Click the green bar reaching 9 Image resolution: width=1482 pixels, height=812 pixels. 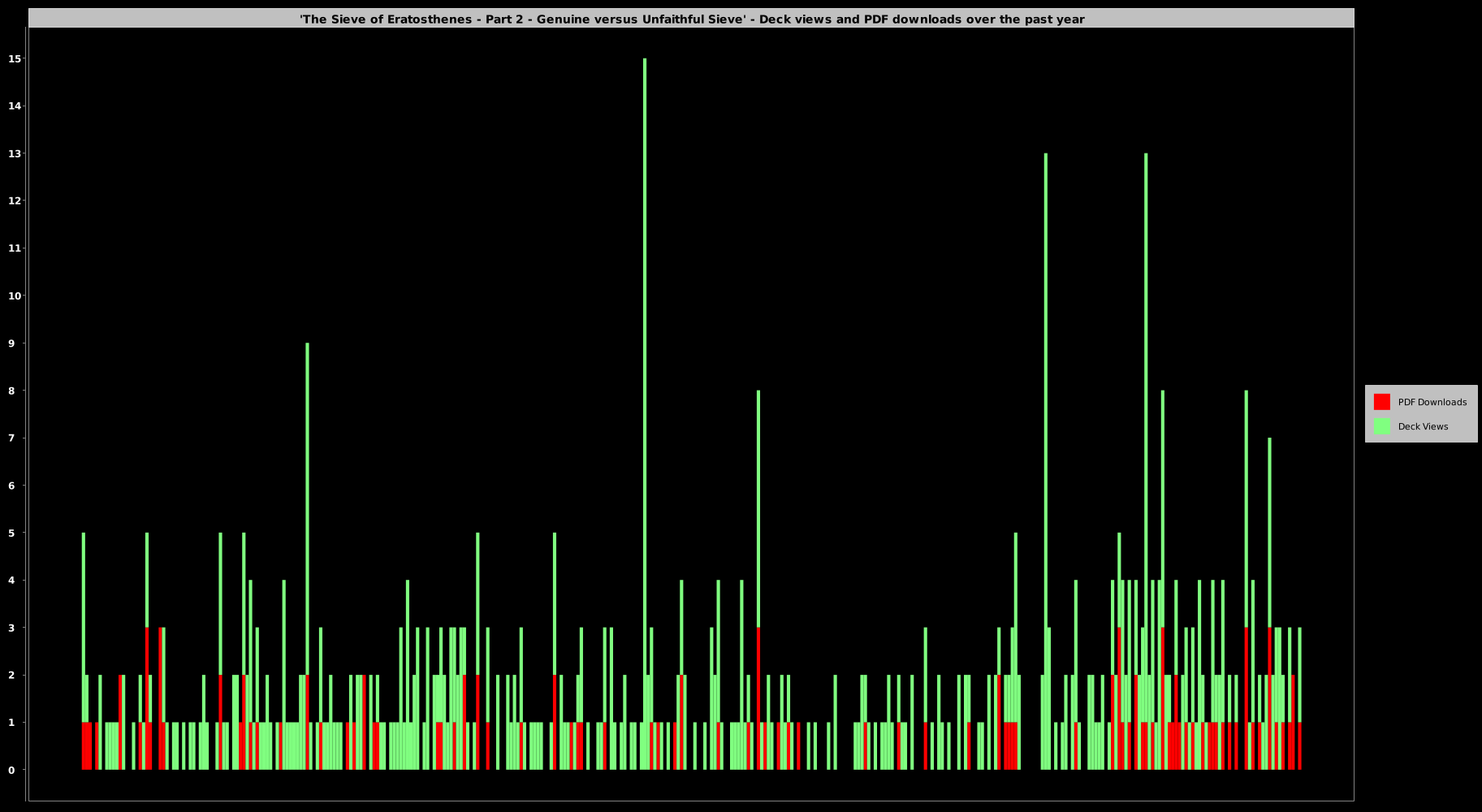[x=307, y=509]
